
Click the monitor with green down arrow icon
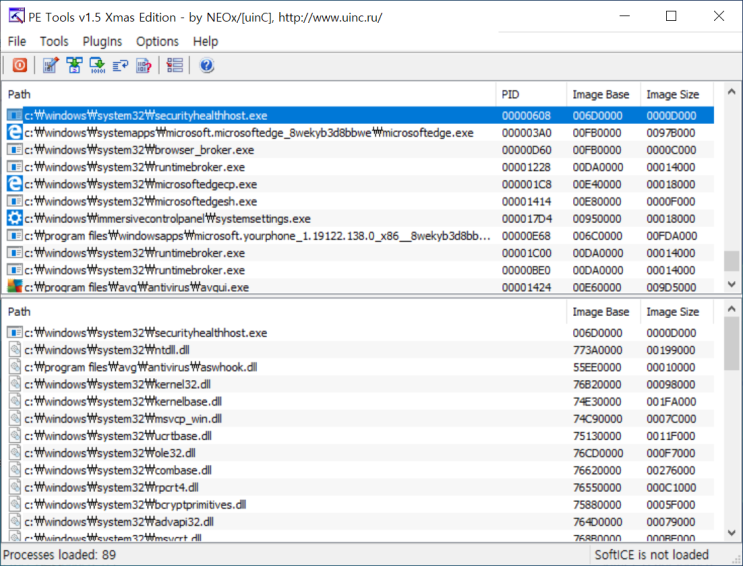(x=97, y=66)
